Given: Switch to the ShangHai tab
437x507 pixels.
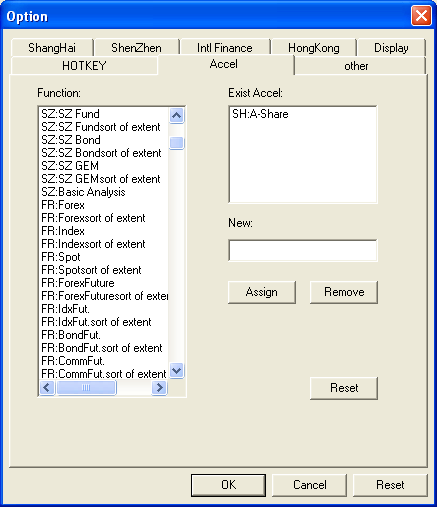Looking at the screenshot, I should click(52, 48).
